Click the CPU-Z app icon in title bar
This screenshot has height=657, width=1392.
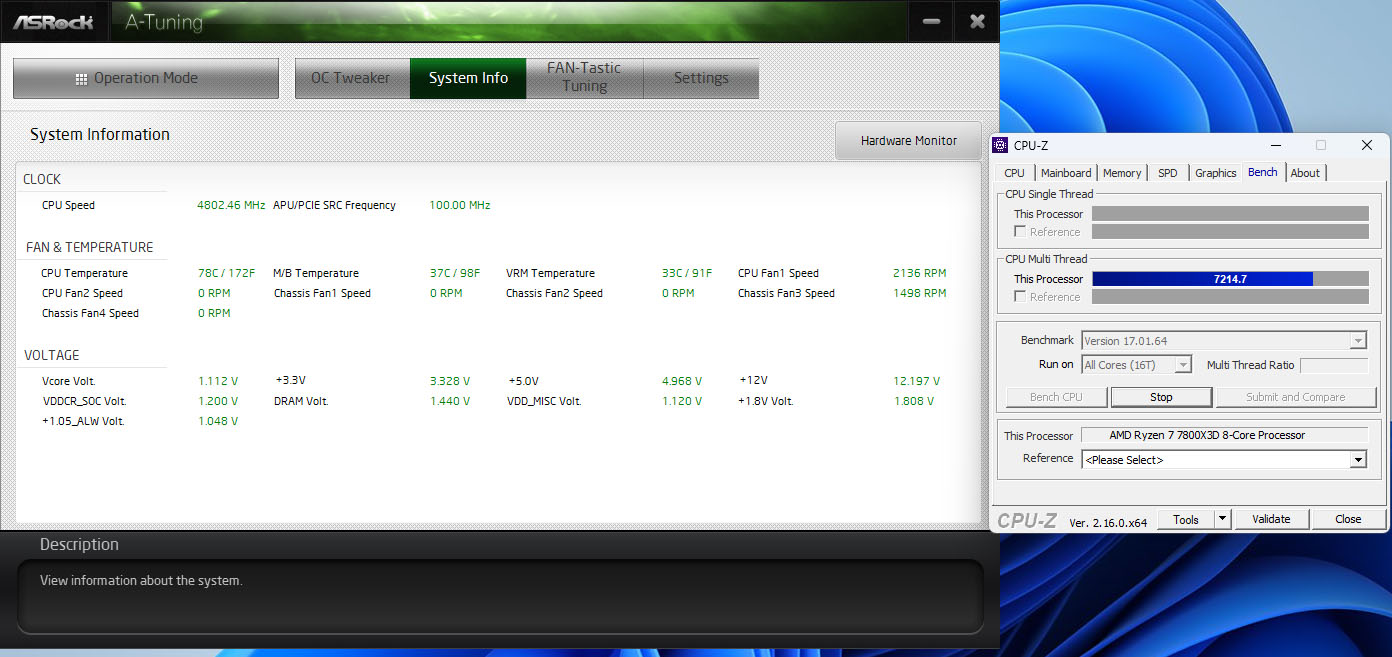[x=1000, y=145]
